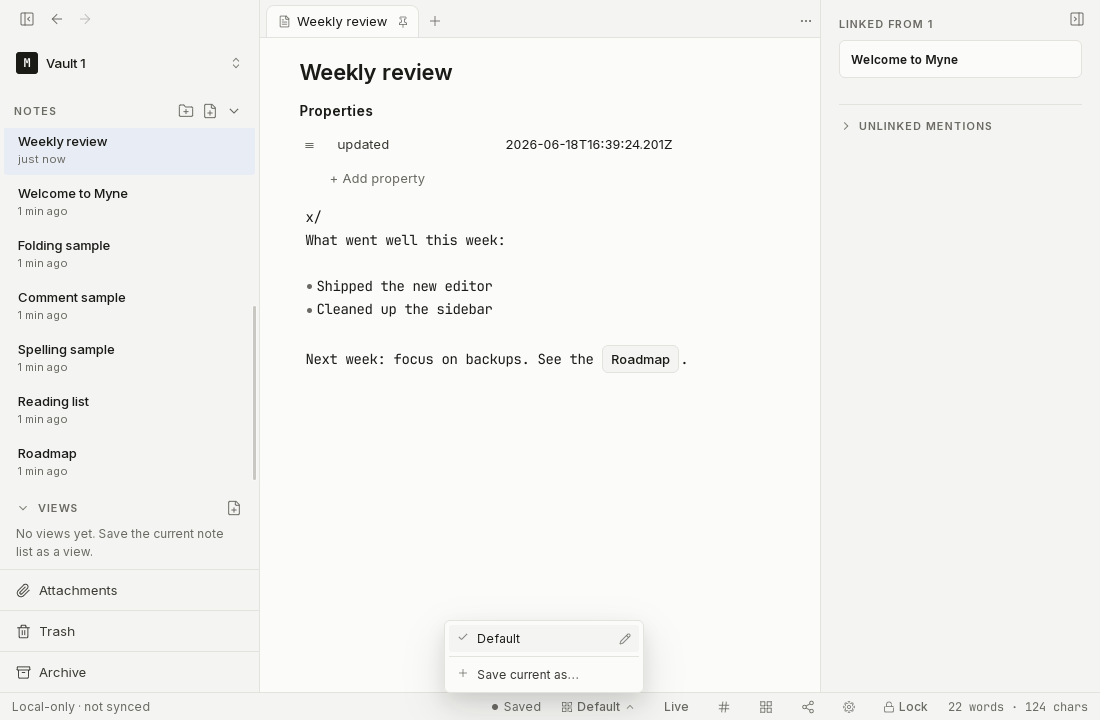Click the hash tag icon in status bar
The height and width of the screenshot is (720, 1100).
pyautogui.click(x=724, y=707)
